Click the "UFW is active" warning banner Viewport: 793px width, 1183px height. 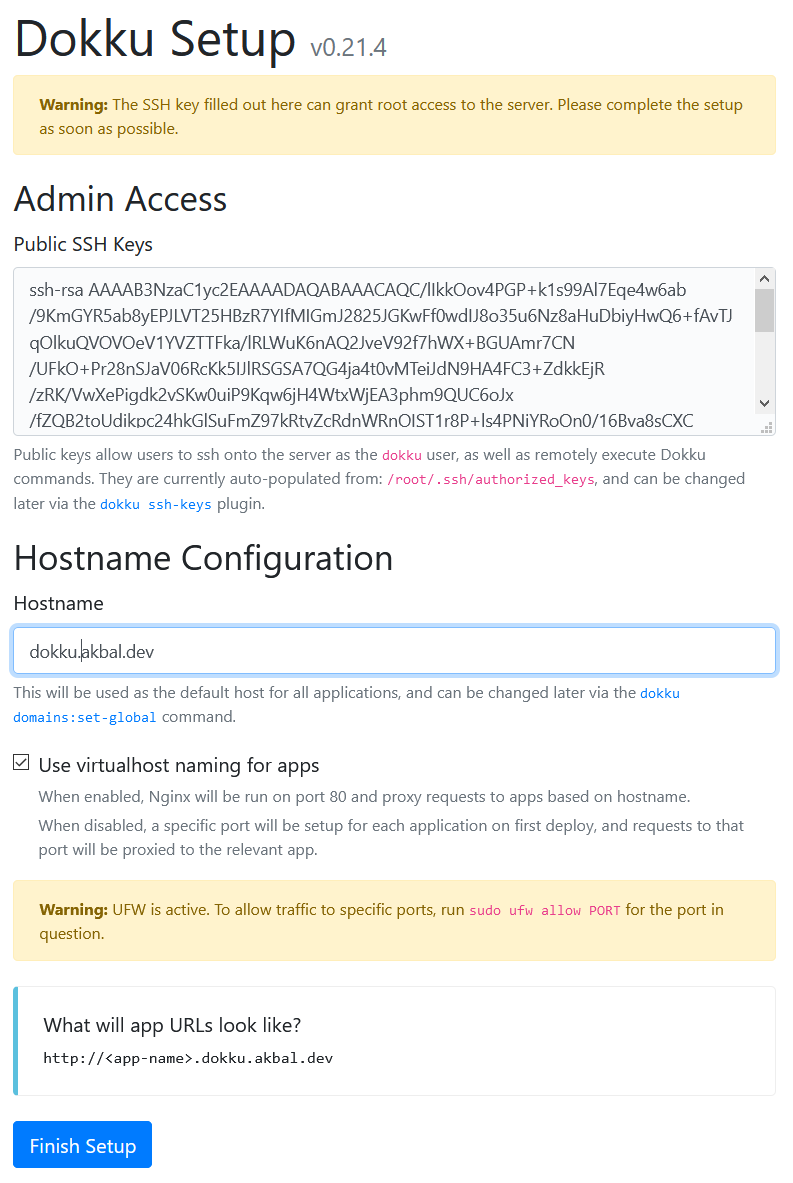(394, 921)
